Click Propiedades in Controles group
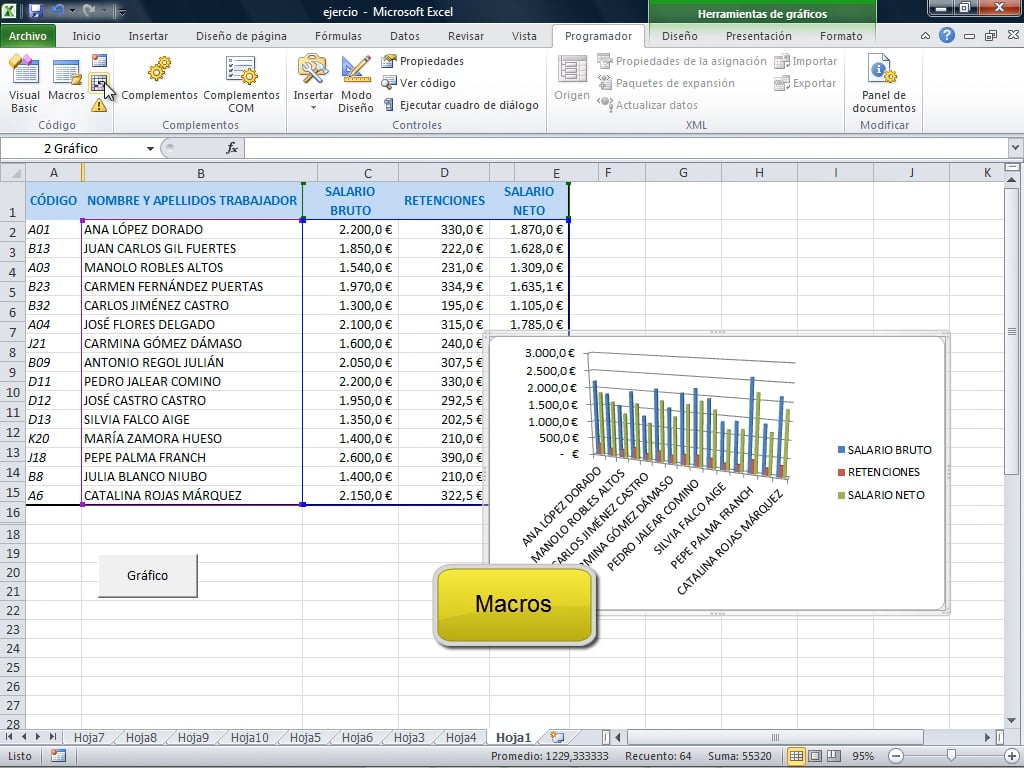1024x768 pixels. point(422,61)
